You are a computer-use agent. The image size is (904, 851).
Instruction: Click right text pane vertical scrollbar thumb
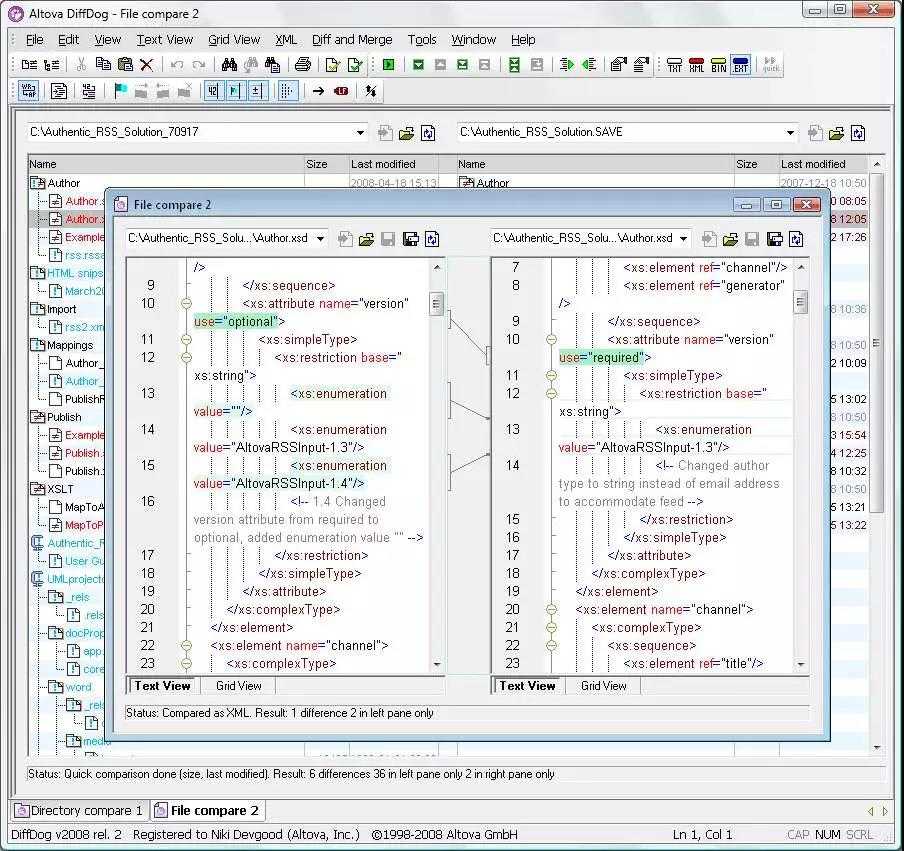(x=801, y=302)
